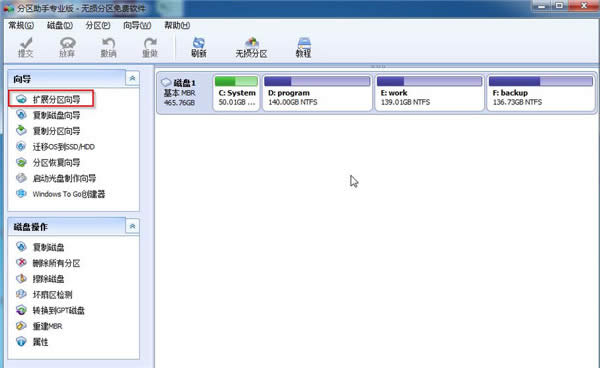600x368 pixels.
Task: Click 属性 properties text
Action: [41, 342]
